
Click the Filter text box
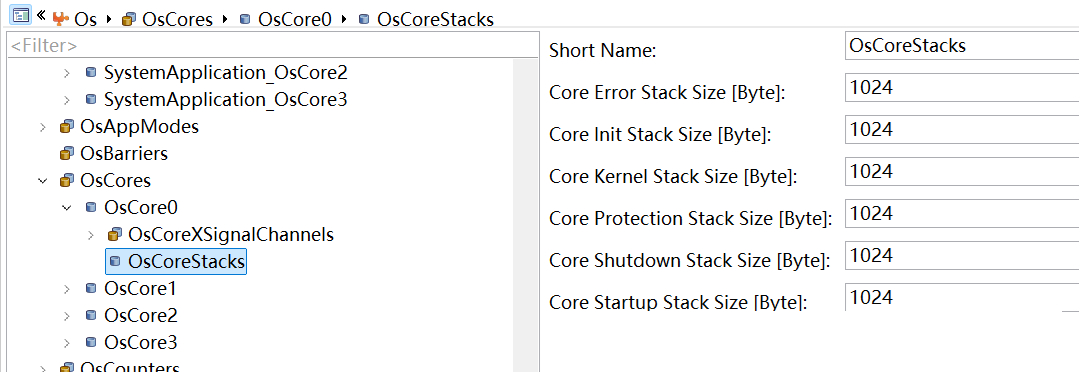pyautogui.click(x=272, y=46)
